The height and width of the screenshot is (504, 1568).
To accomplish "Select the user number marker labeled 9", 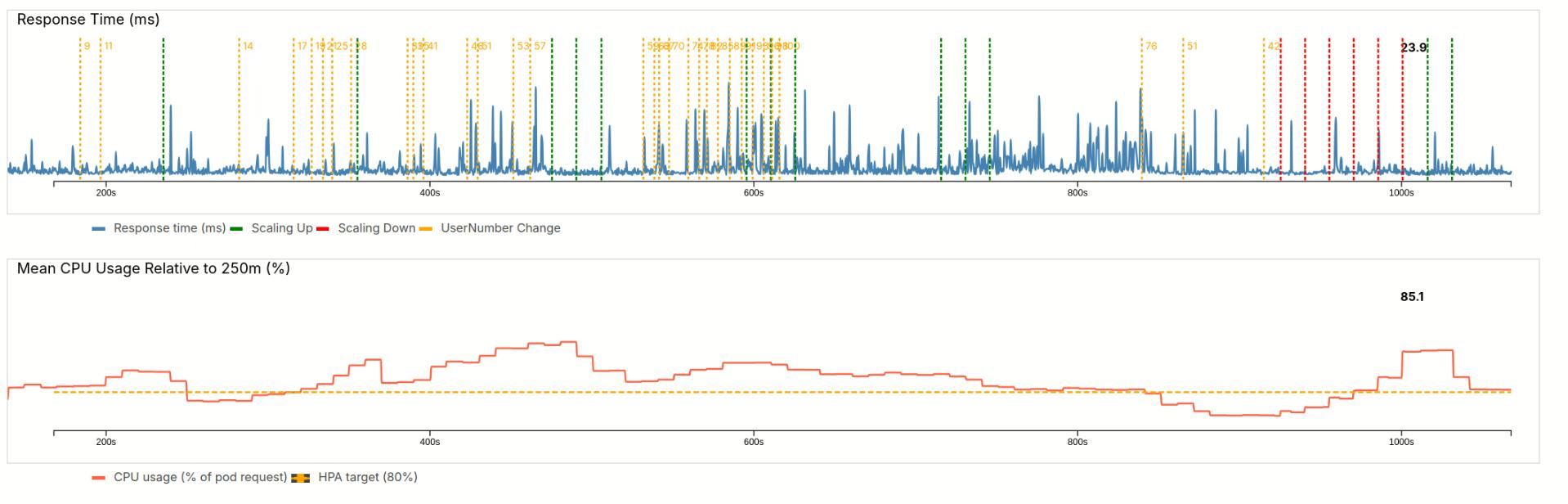I will pos(87,47).
